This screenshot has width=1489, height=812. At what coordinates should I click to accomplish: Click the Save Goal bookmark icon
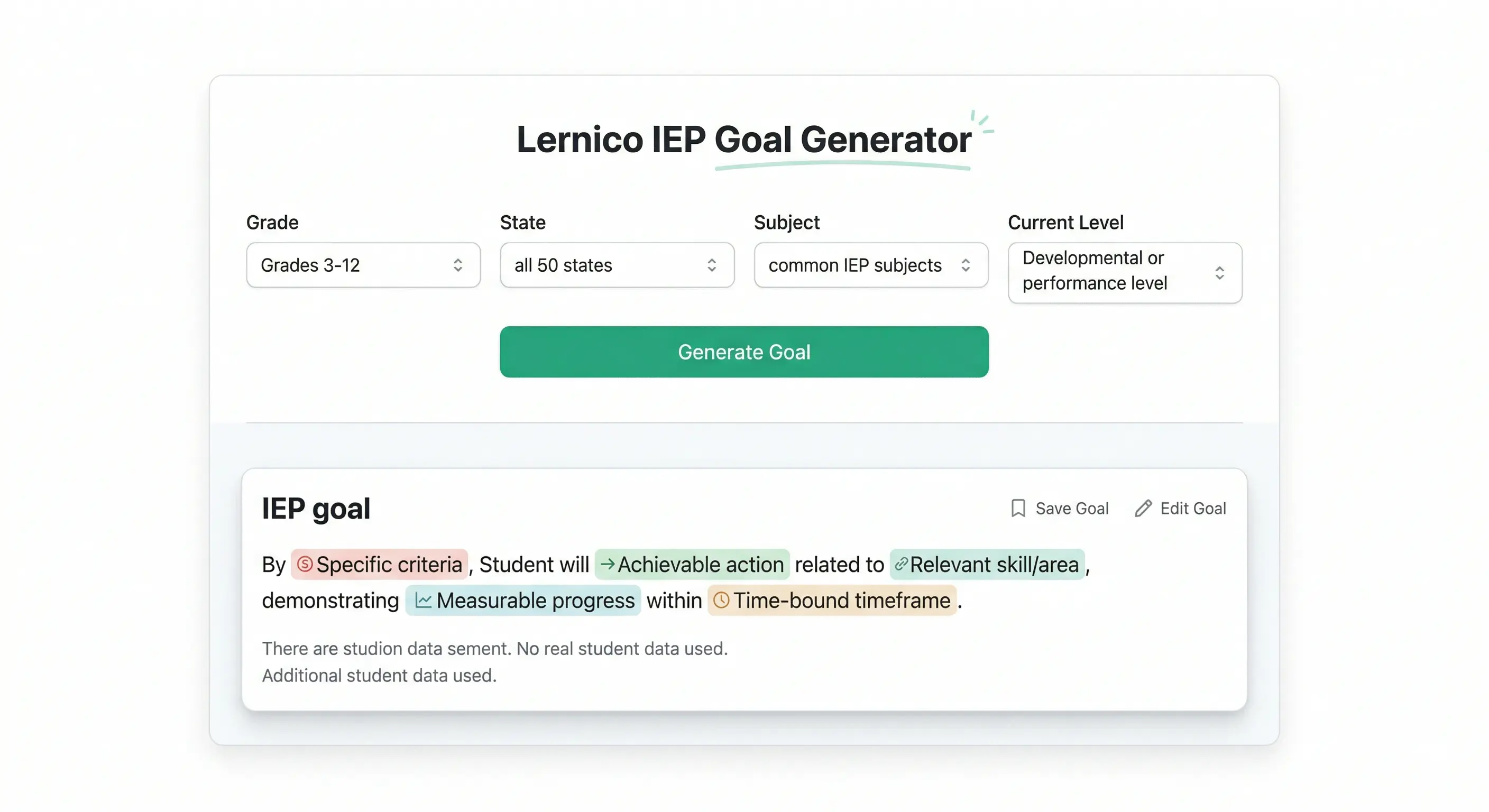(x=1018, y=508)
